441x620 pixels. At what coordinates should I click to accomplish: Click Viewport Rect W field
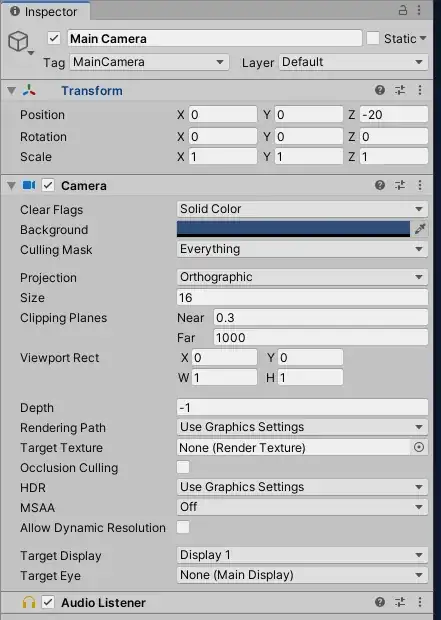pyautogui.click(x=224, y=378)
